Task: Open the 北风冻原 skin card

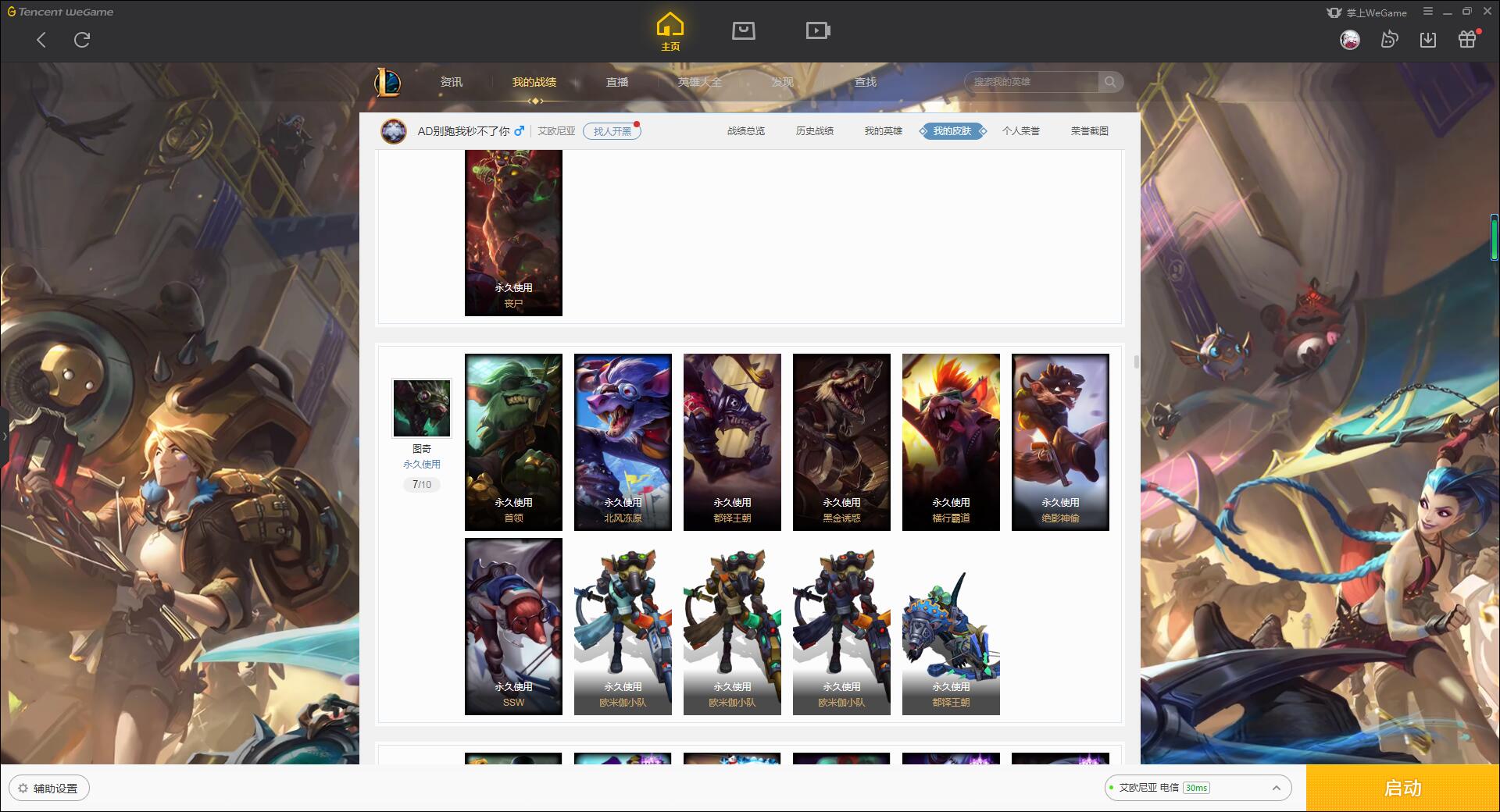Action: coord(623,442)
